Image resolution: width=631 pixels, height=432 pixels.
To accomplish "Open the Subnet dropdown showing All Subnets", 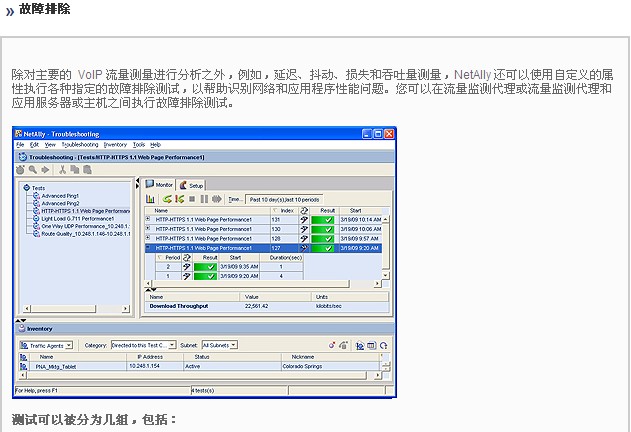I will 219,345.
